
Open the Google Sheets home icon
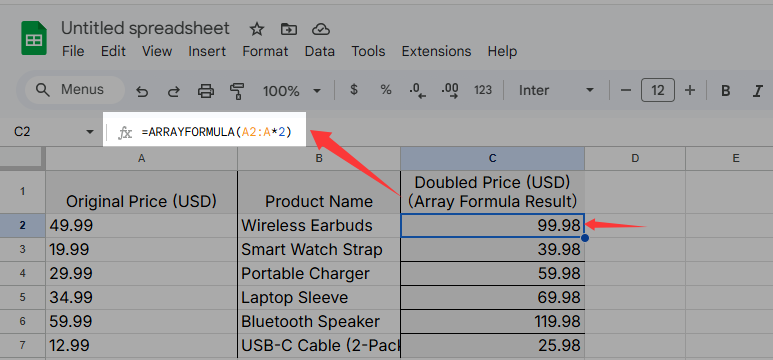pyautogui.click(x=34, y=38)
